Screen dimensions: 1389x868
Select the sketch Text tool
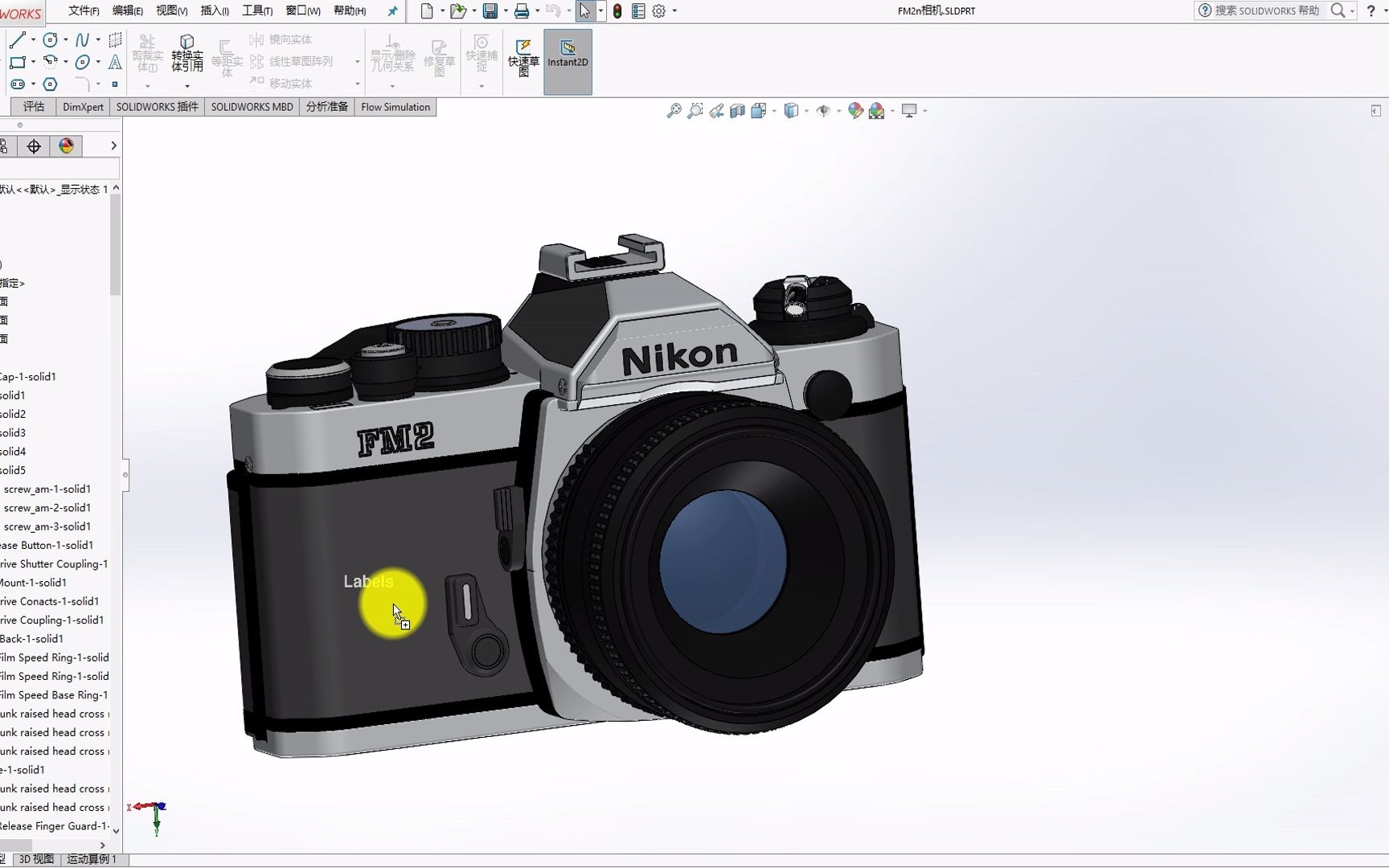115,62
